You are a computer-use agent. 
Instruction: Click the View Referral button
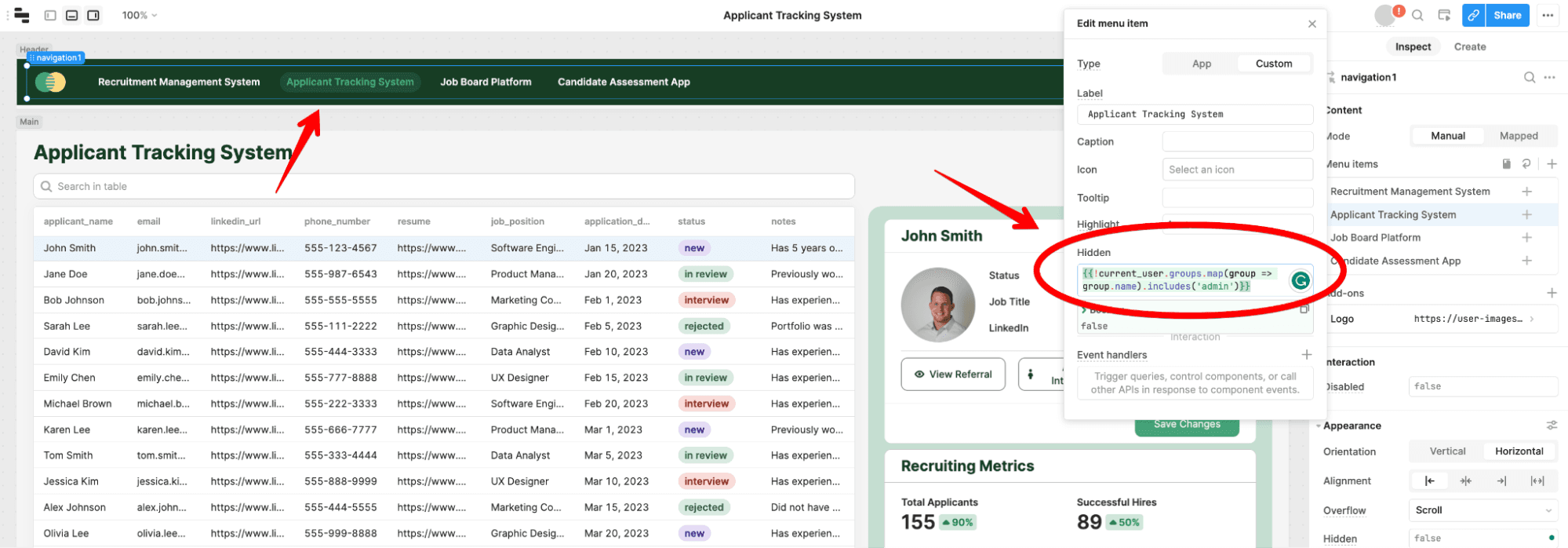point(953,374)
